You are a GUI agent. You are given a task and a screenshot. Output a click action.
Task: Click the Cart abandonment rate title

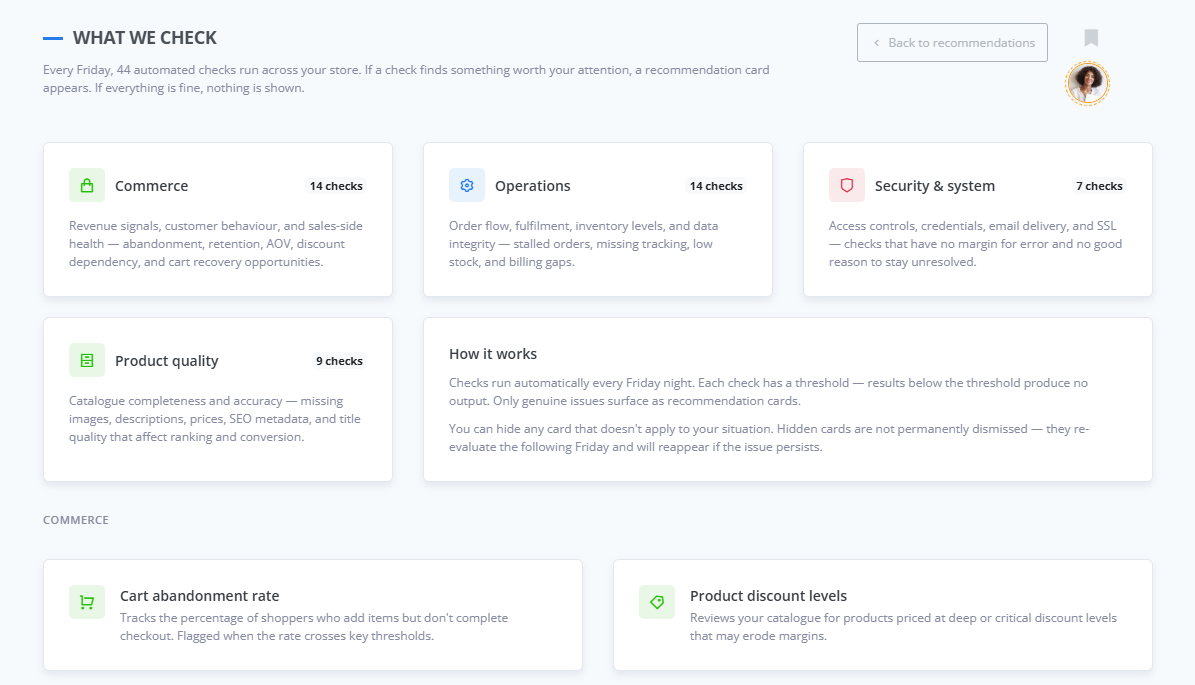coord(200,596)
